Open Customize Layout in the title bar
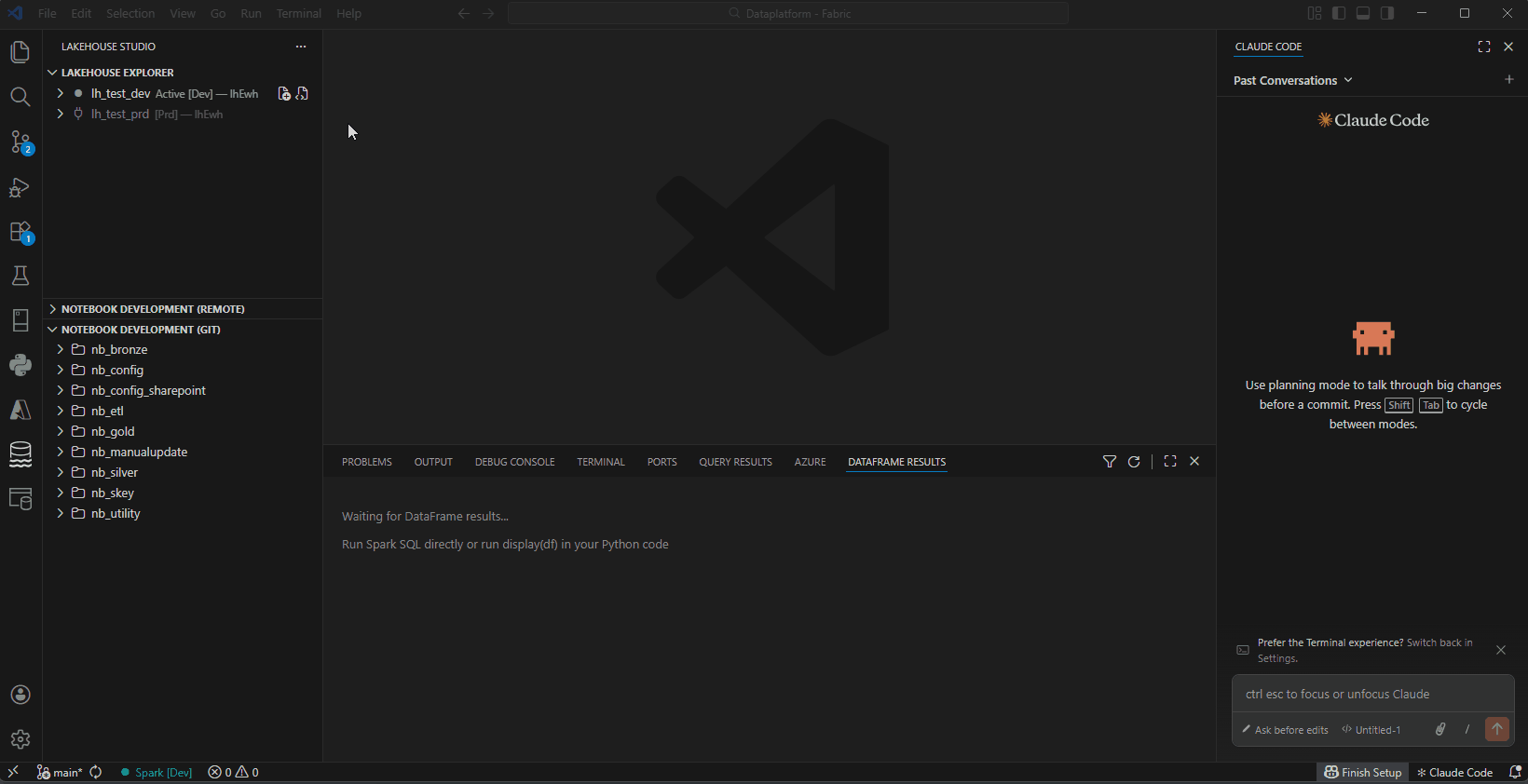 point(1315,13)
